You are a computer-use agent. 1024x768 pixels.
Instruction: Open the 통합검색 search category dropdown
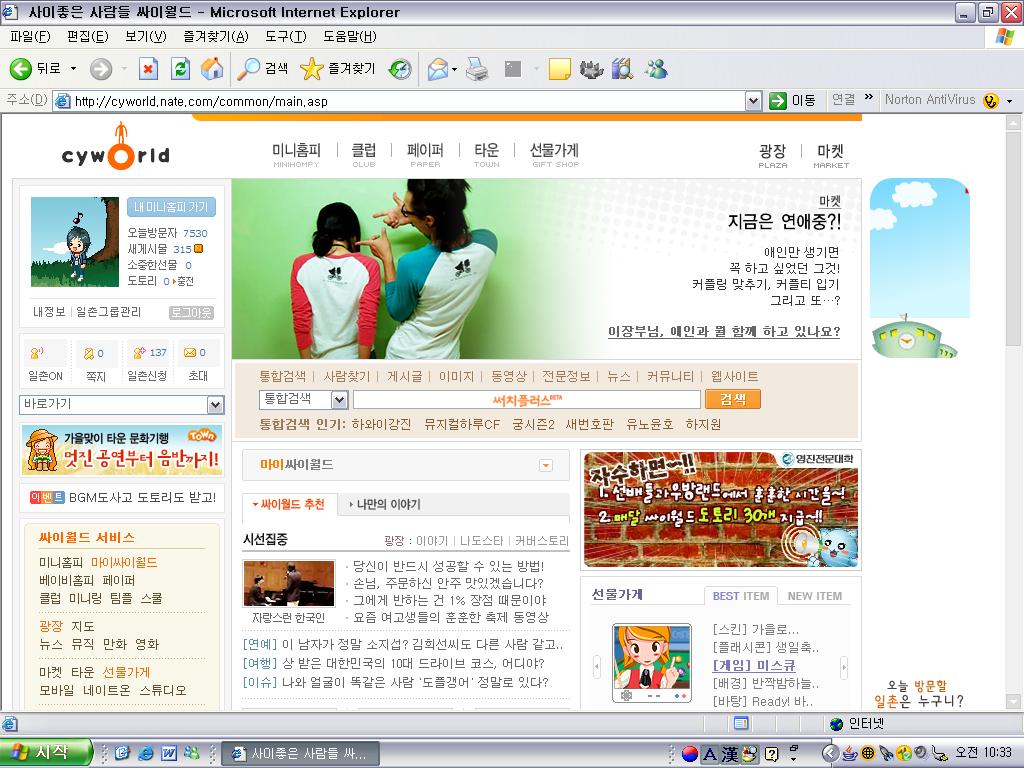pyautogui.click(x=340, y=400)
